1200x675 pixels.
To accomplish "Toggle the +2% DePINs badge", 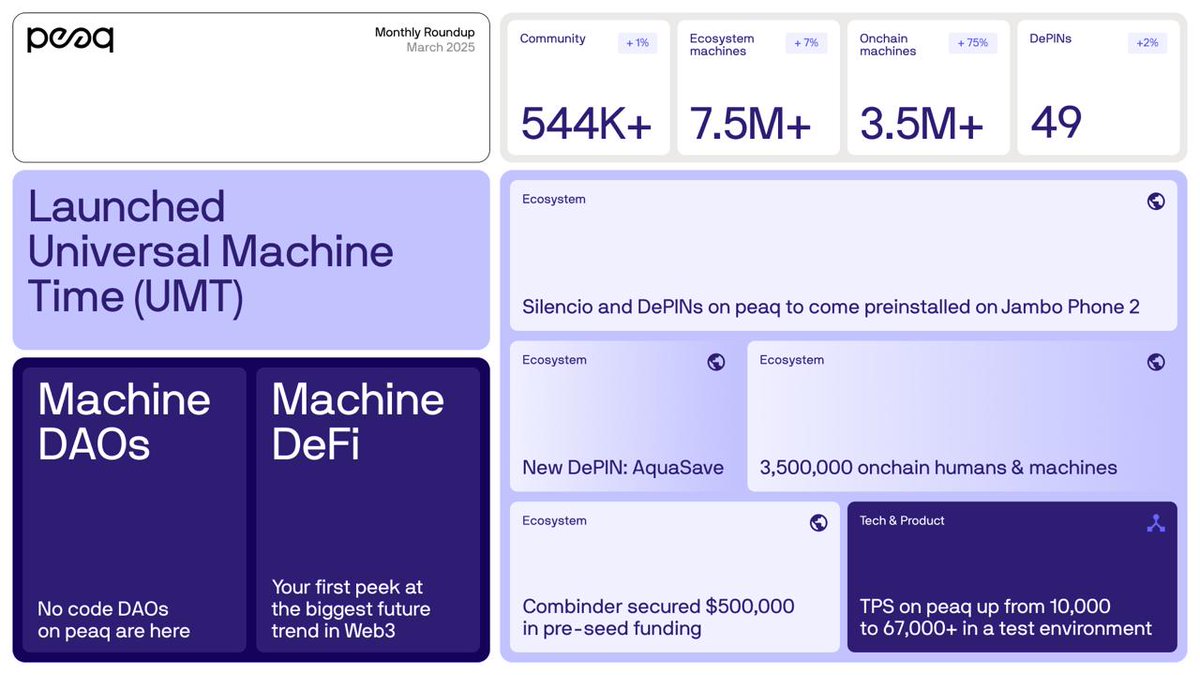I will (1146, 42).
